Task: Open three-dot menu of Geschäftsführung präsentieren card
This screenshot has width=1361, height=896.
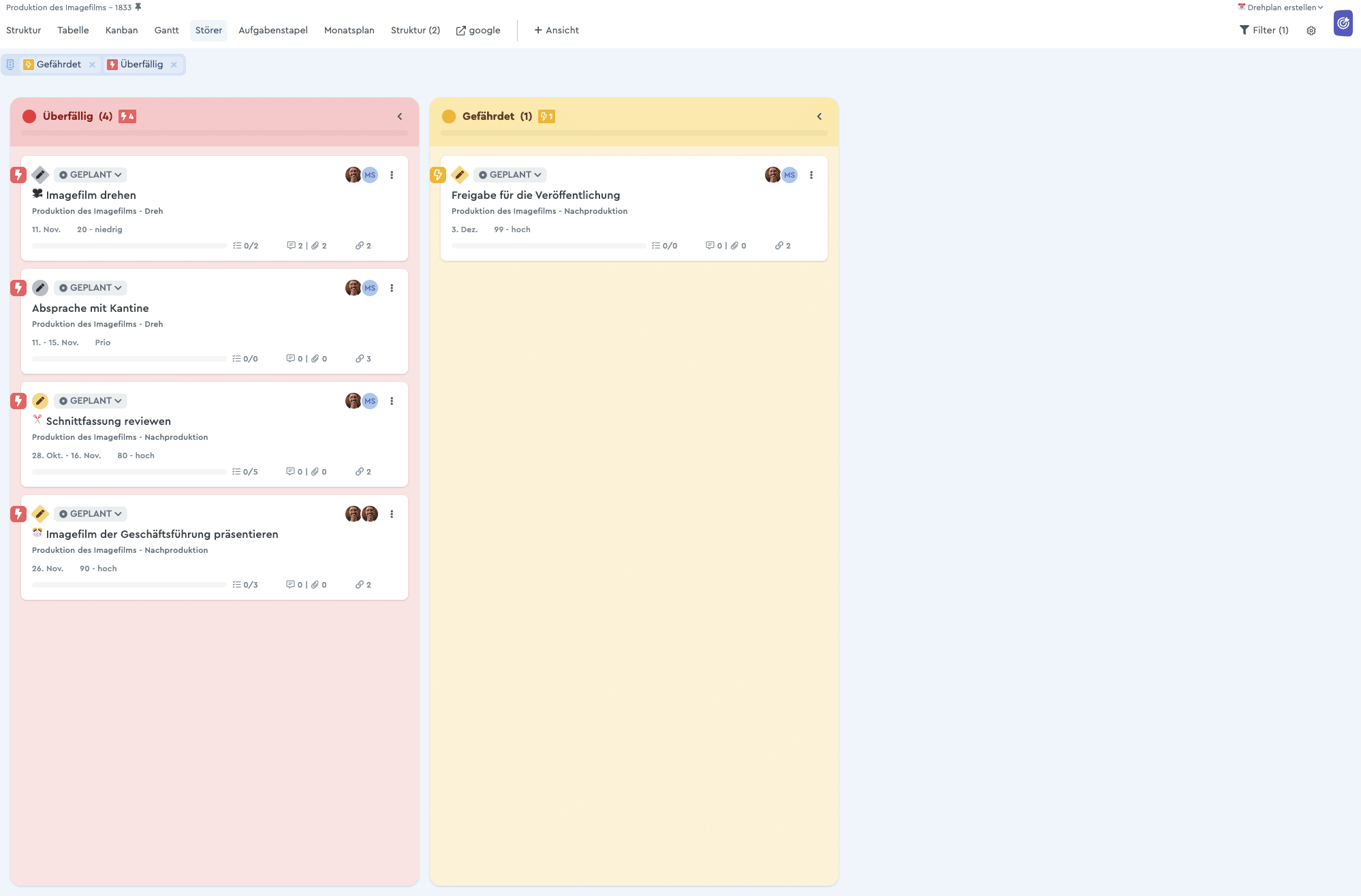Action: point(392,514)
